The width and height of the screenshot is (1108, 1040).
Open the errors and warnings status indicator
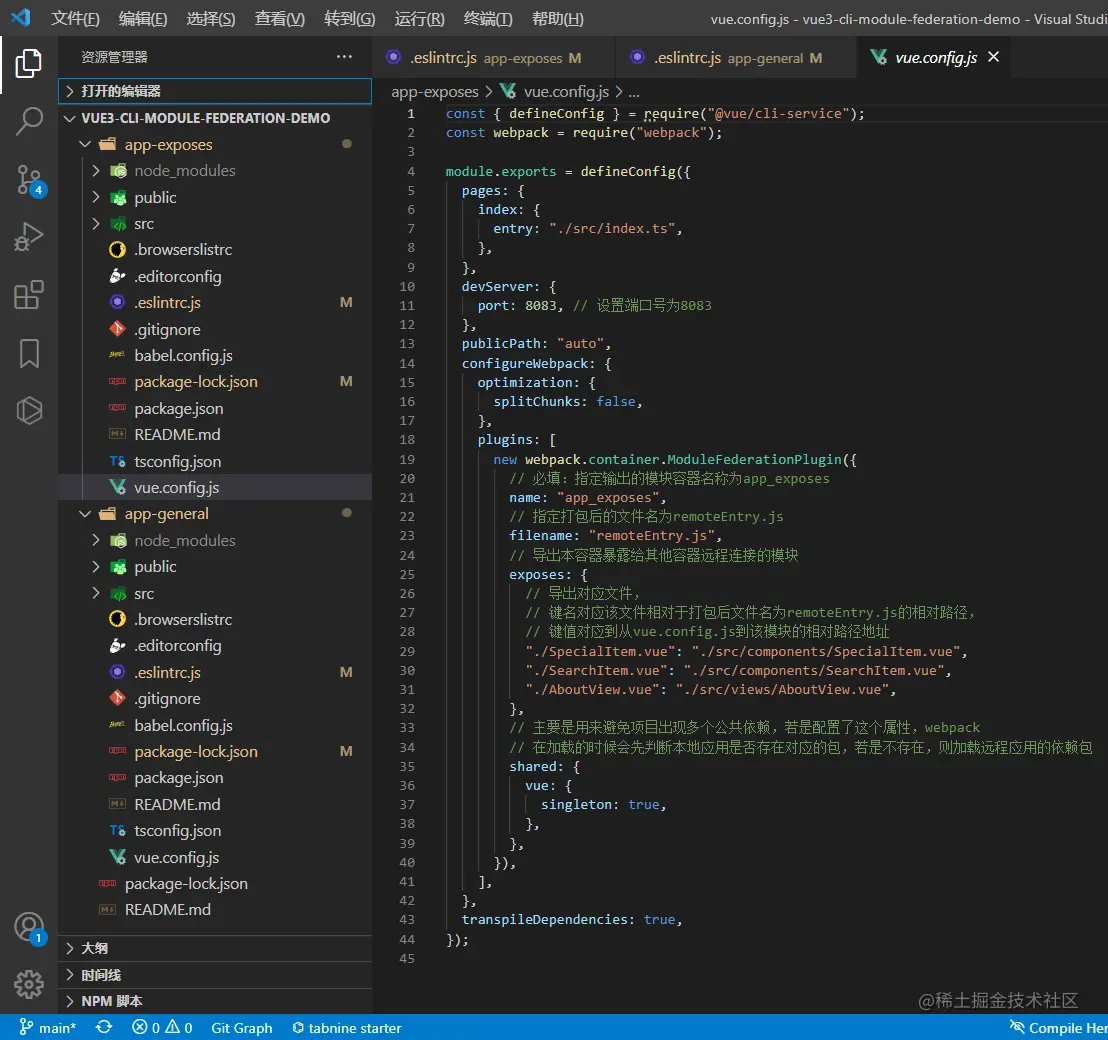pyautogui.click(x=162, y=1027)
